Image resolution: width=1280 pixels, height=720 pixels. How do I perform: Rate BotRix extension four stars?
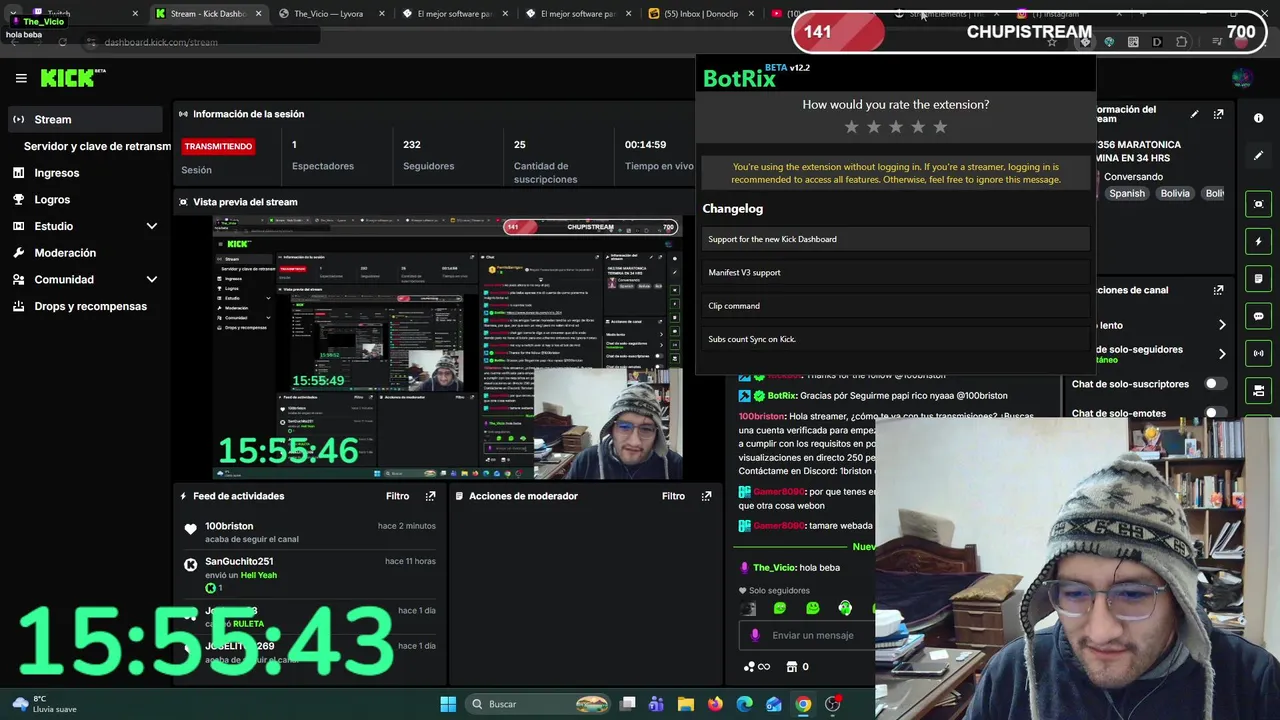pos(918,127)
